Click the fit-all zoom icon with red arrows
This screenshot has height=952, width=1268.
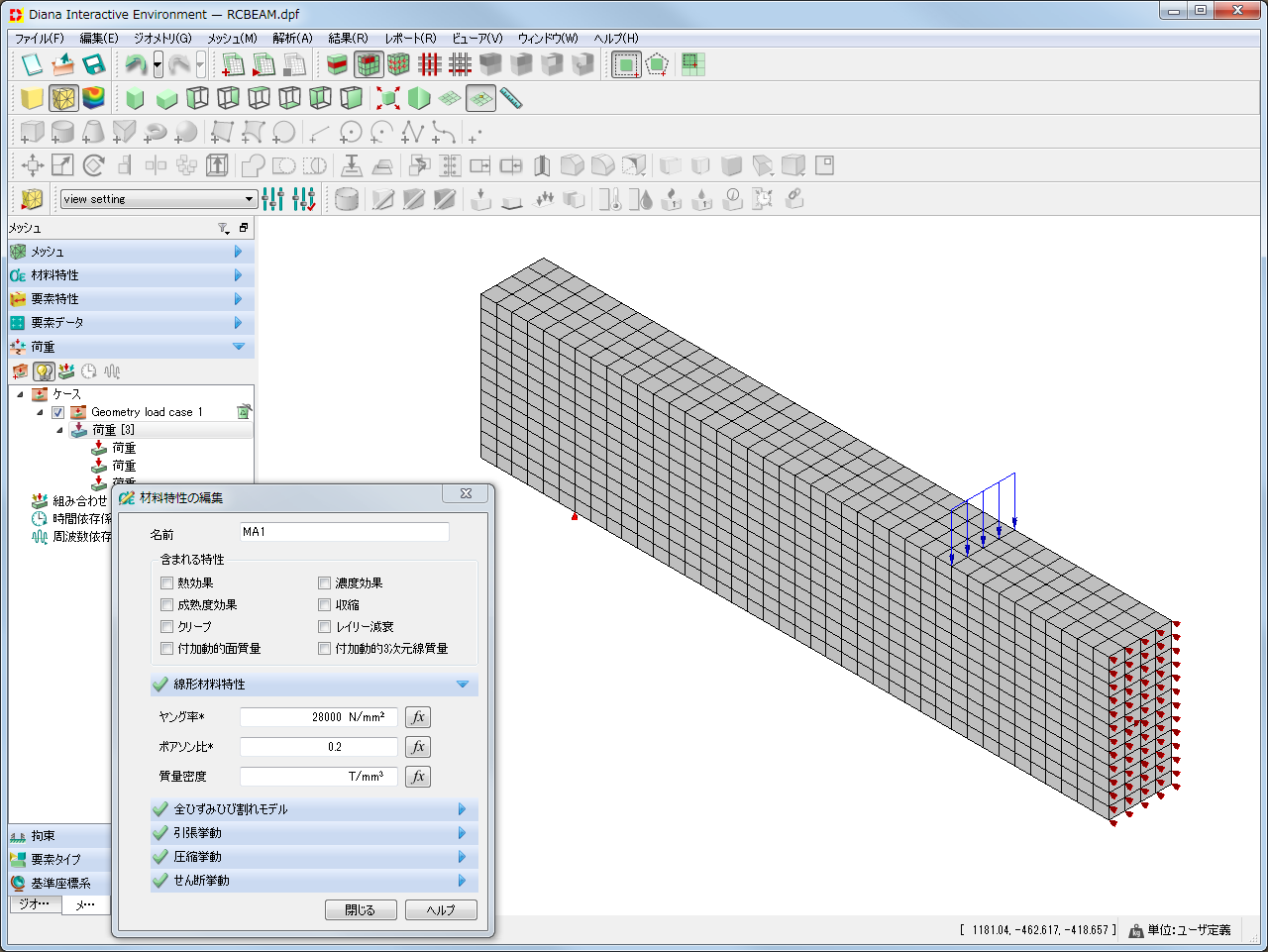[387, 98]
